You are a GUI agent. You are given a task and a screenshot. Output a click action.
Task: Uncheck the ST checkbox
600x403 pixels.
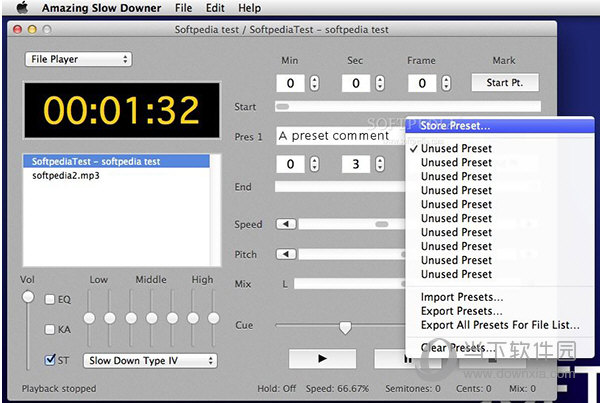[x=50, y=360]
